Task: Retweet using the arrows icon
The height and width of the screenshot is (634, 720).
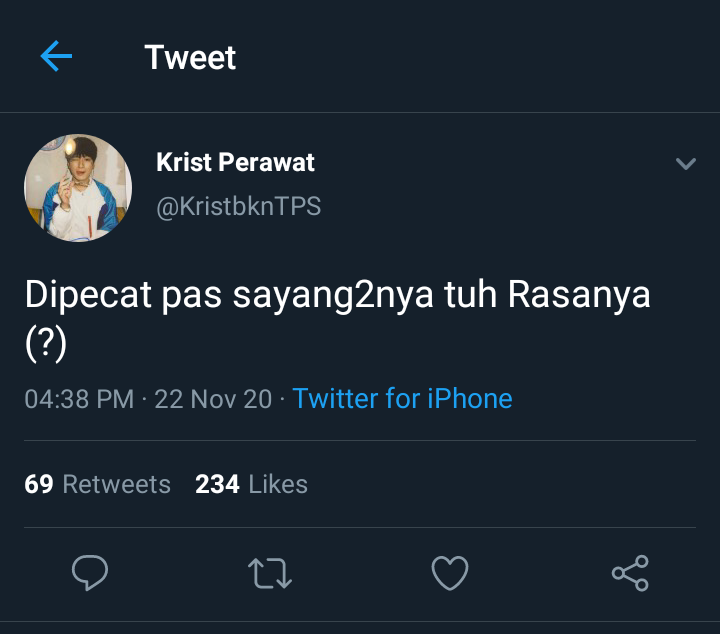Action: coord(270,573)
